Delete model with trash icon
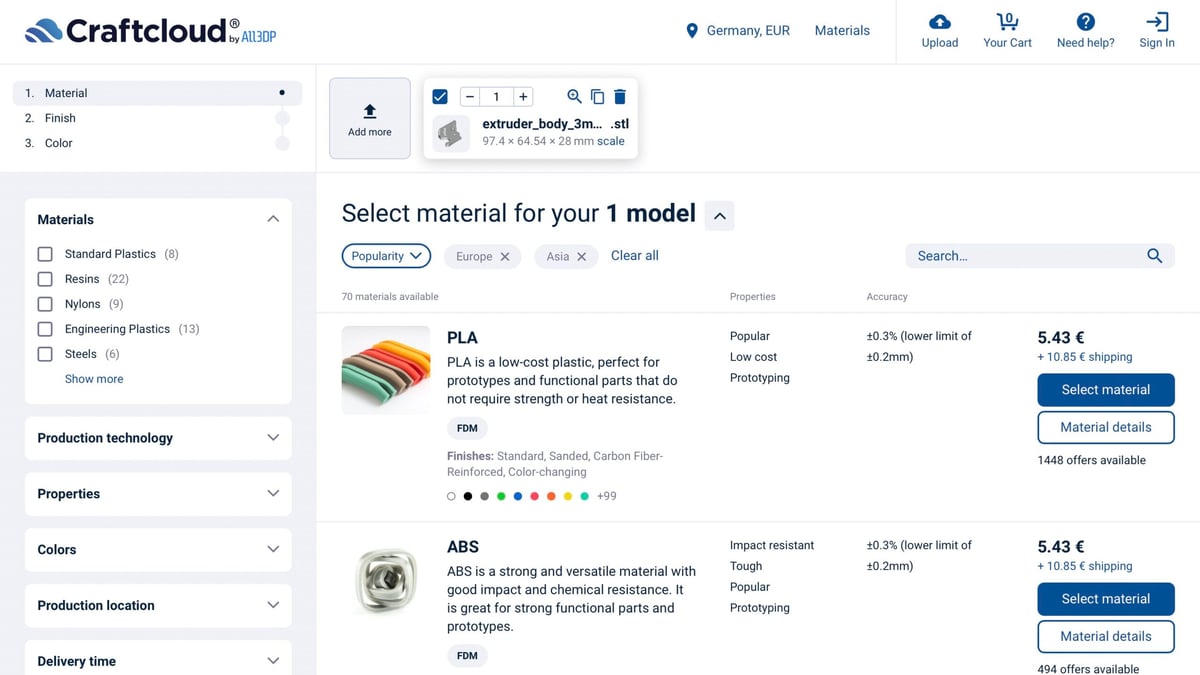This screenshot has height=675, width=1200. pos(620,96)
